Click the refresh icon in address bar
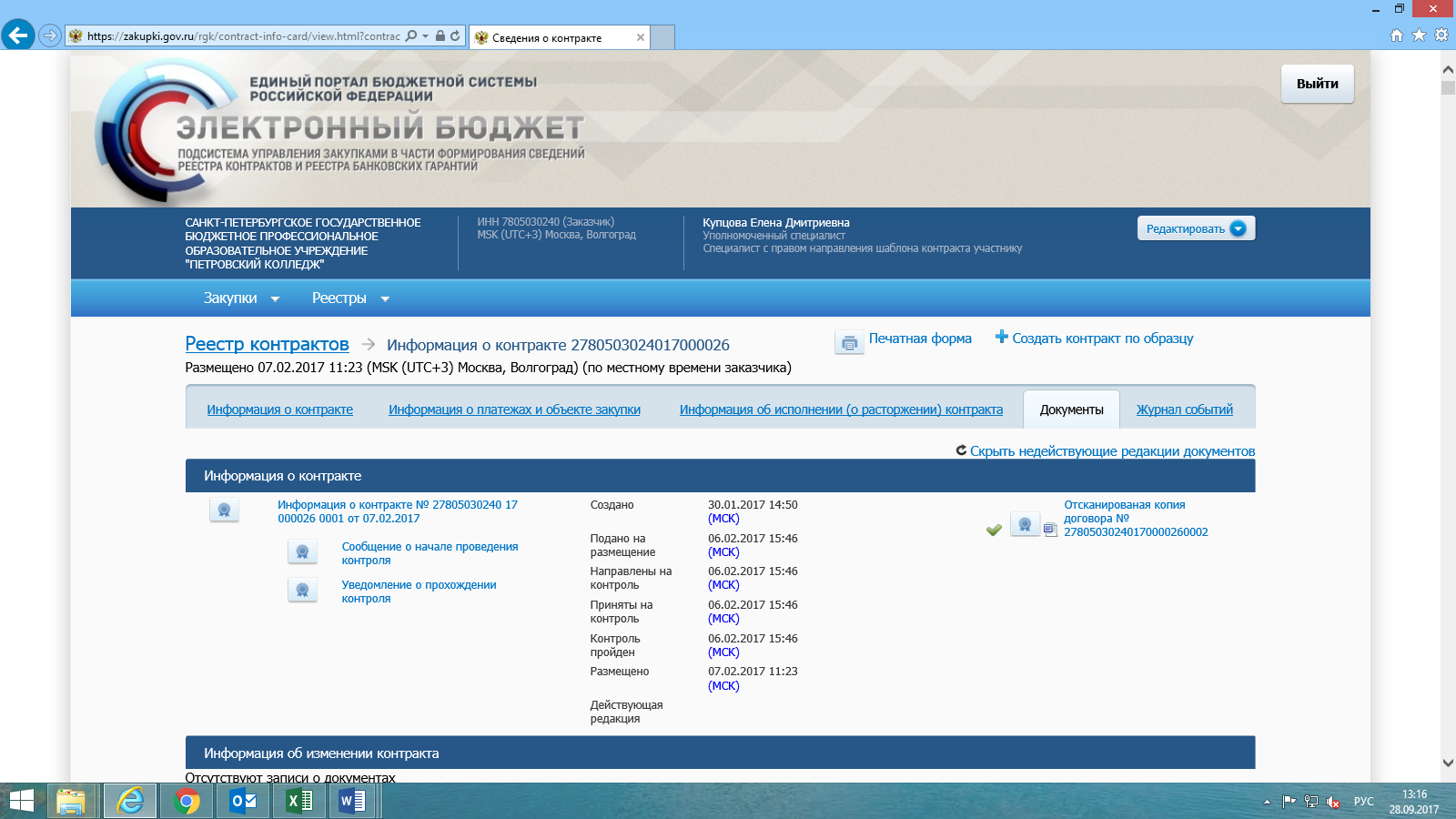The height and width of the screenshot is (819, 1456). (x=455, y=36)
